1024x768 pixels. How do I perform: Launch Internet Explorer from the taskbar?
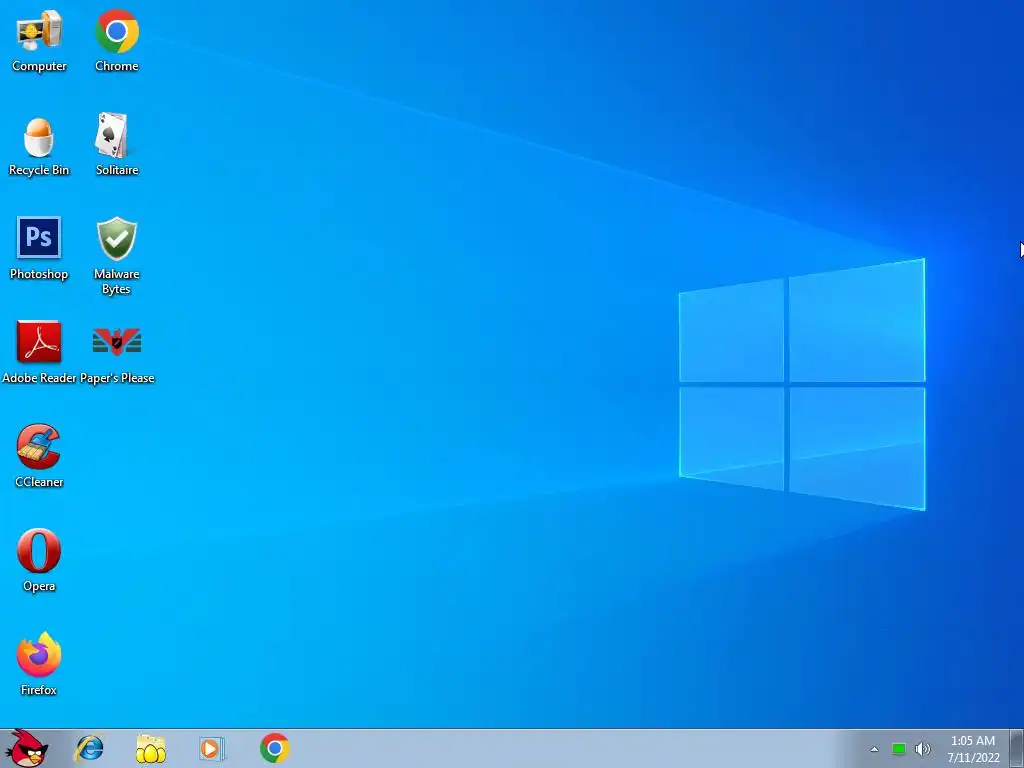[89, 748]
